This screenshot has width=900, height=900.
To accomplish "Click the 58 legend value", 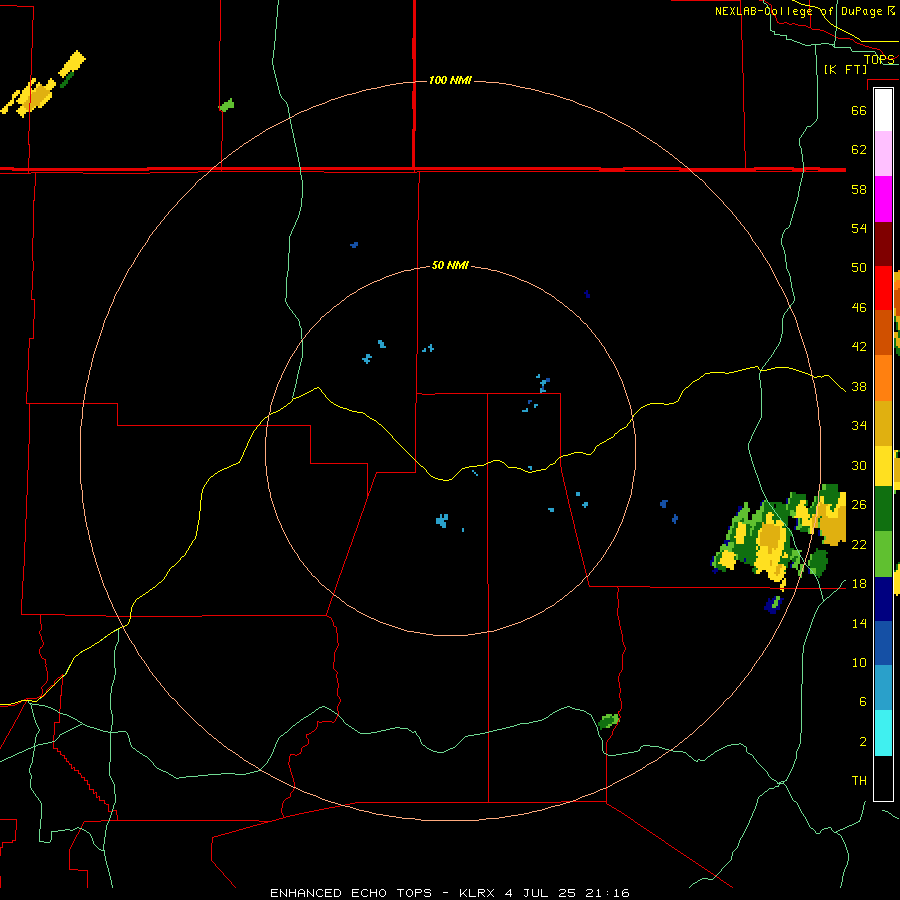I will pyautogui.click(x=859, y=189).
